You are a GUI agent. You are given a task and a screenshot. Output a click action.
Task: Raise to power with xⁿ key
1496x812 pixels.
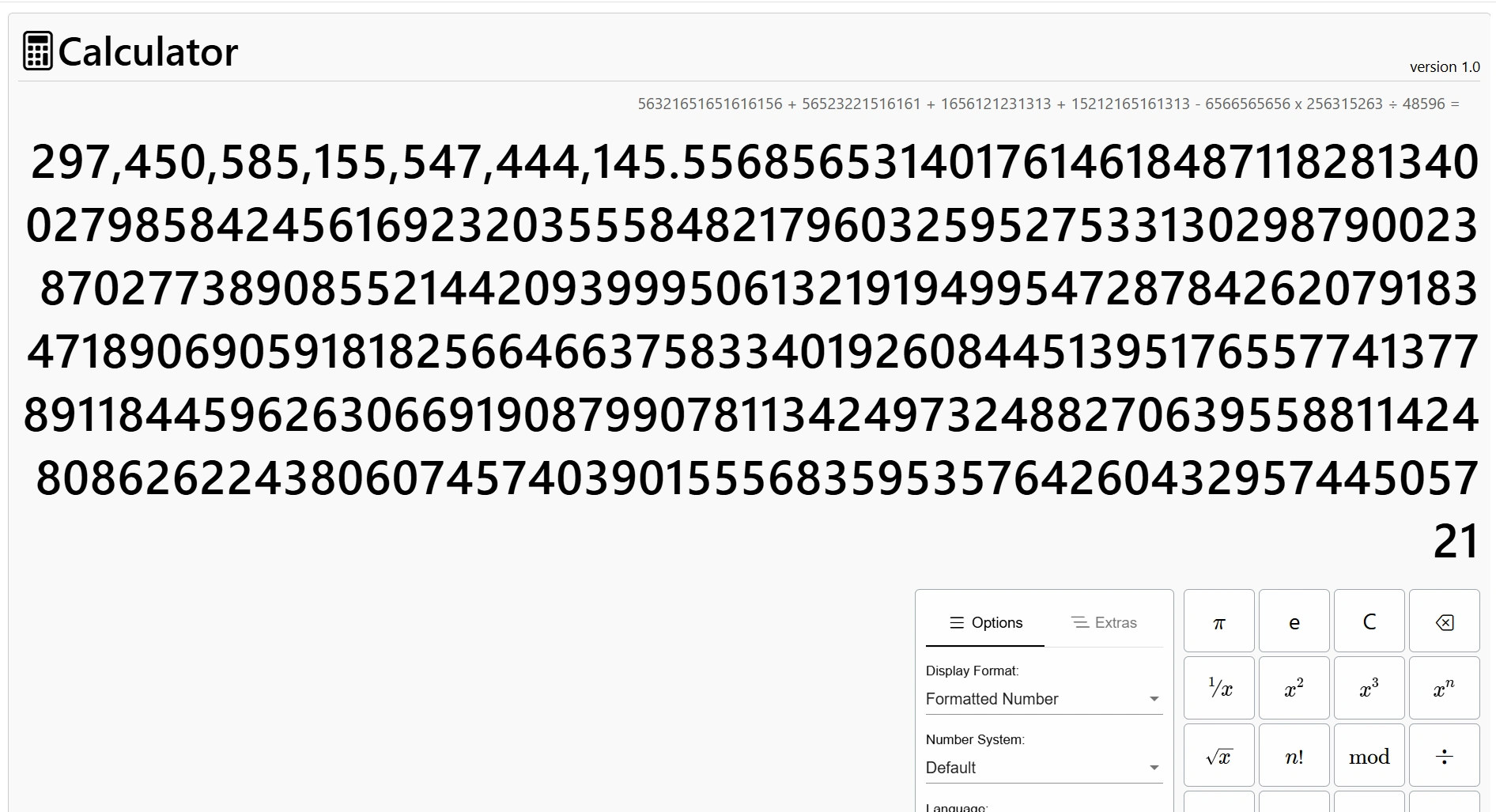[x=1444, y=689]
